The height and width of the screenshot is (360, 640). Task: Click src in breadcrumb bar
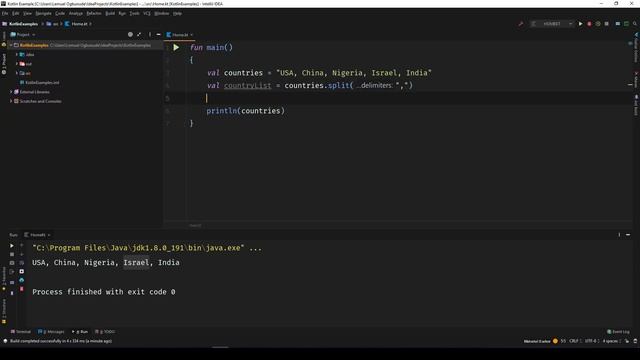[56, 24]
